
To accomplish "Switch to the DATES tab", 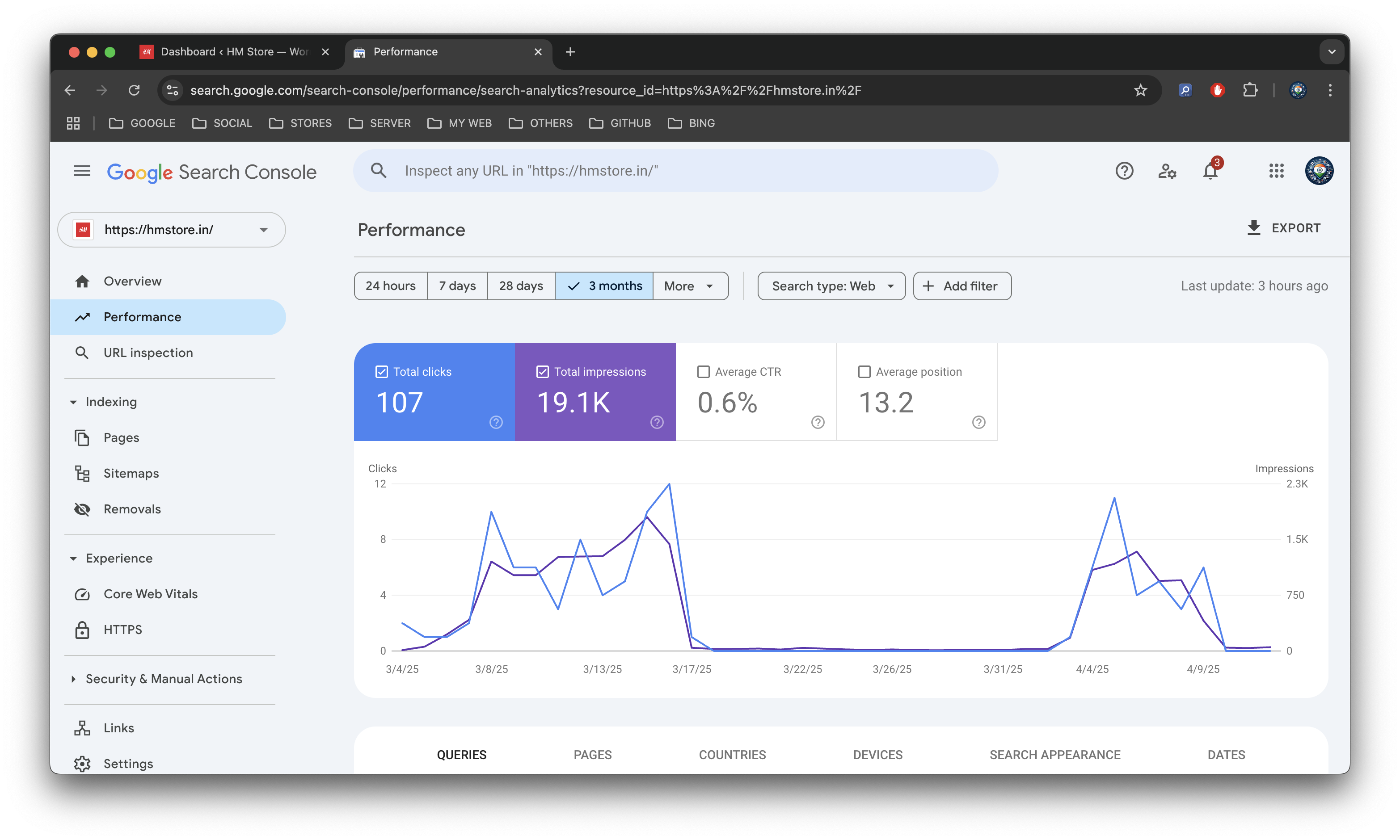I will pos(1226,755).
